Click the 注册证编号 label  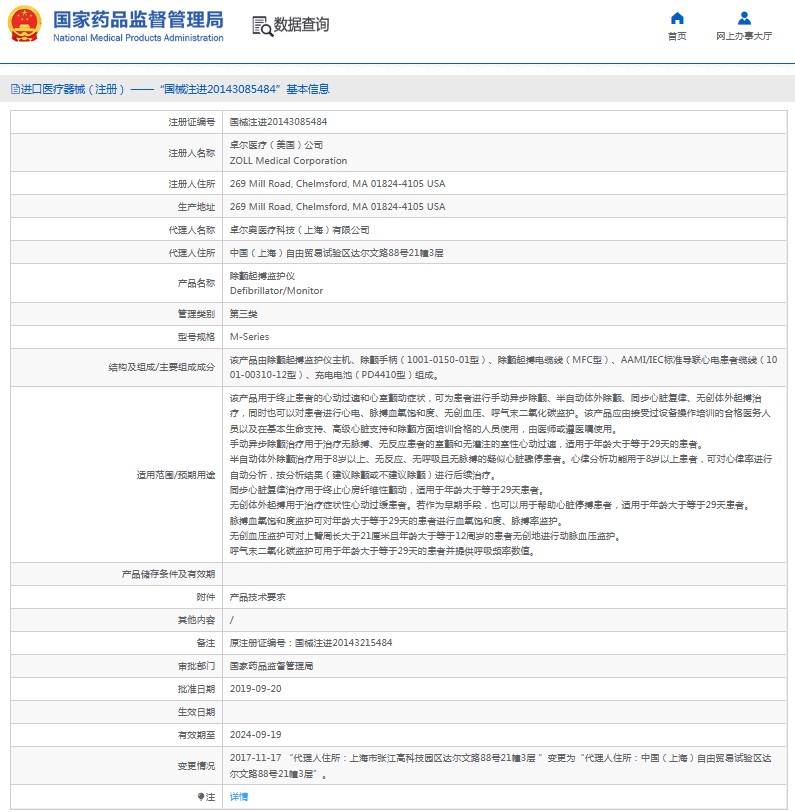click(x=192, y=122)
